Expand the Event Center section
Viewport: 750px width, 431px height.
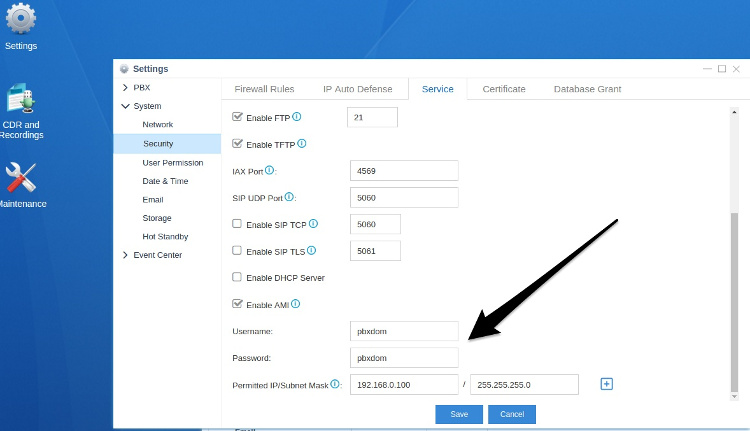click(124, 255)
